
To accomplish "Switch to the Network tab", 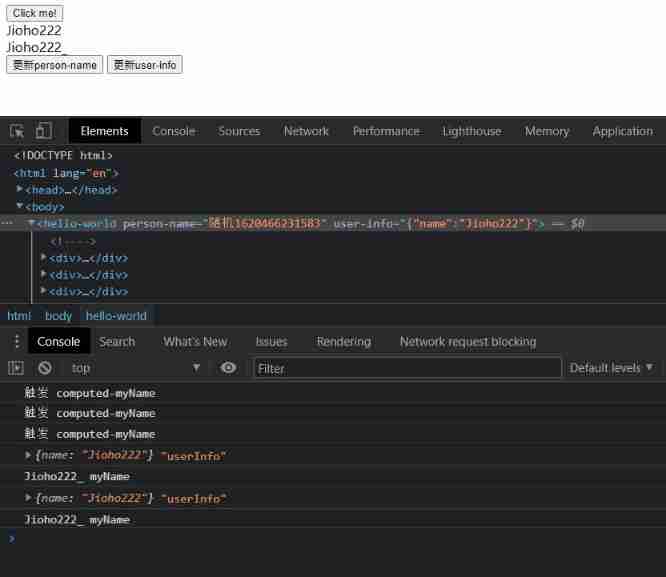I will click(306, 131).
